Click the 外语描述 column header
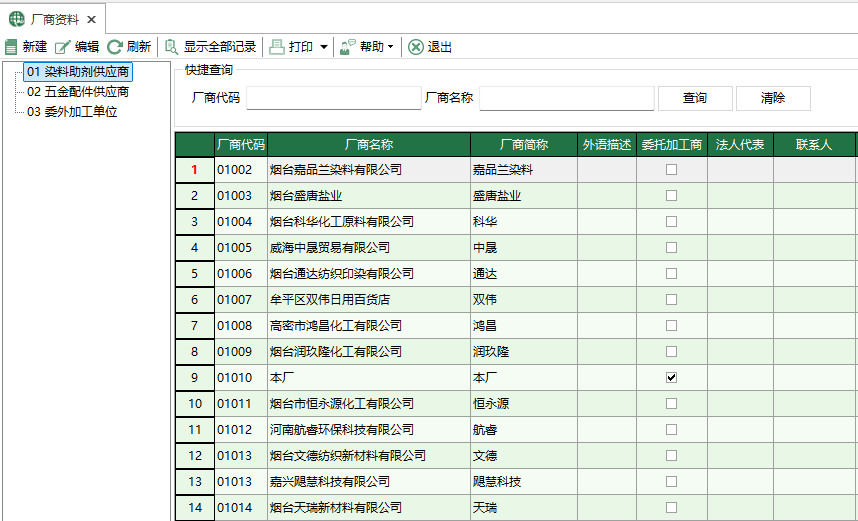This screenshot has width=858, height=521. [x=607, y=144]
